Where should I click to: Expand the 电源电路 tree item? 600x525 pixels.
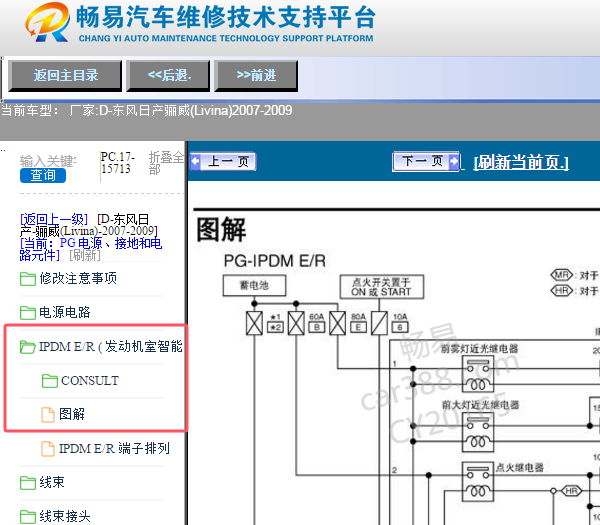65,312
